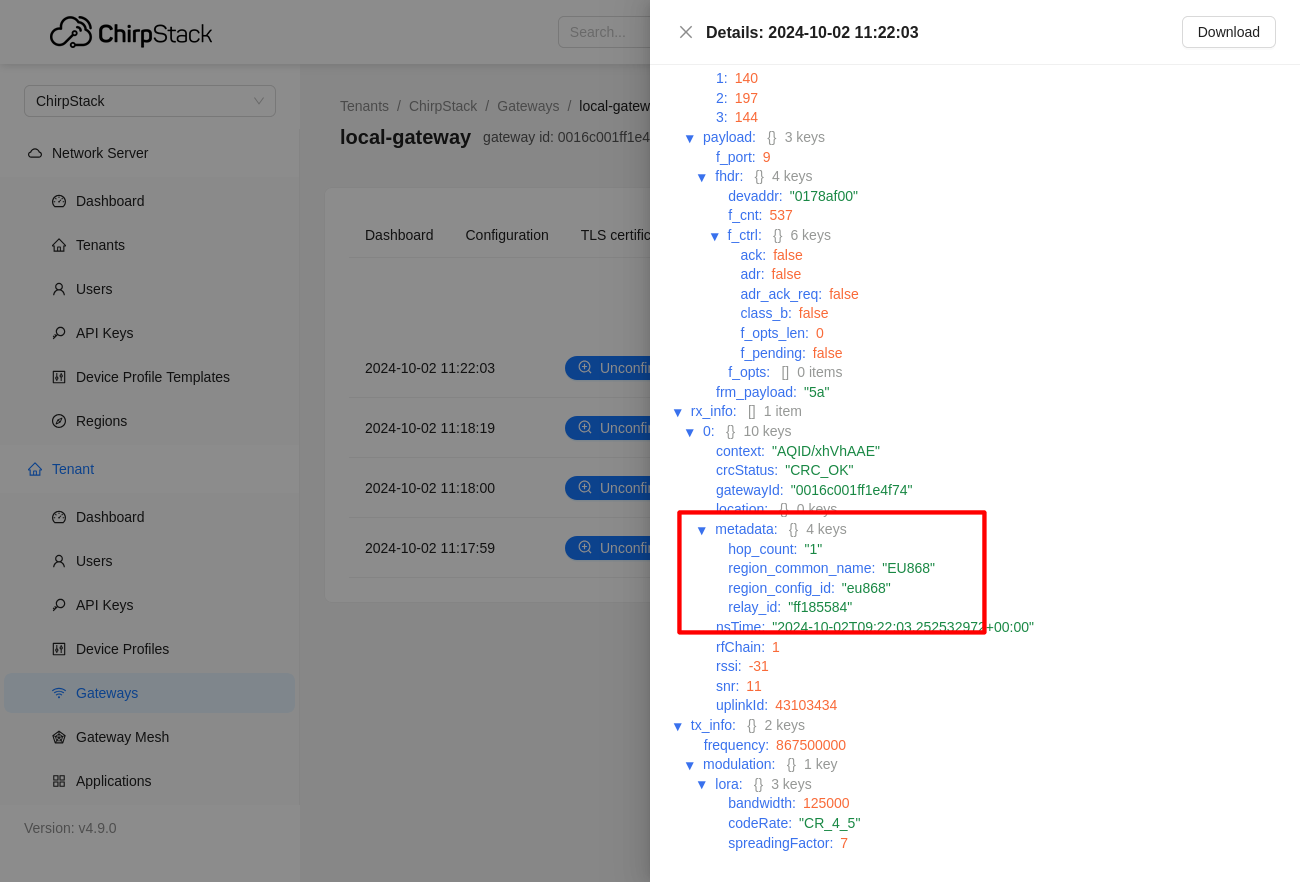Switch to the Configuration tab
The image size is (1300, 882).
pos(506,235)
